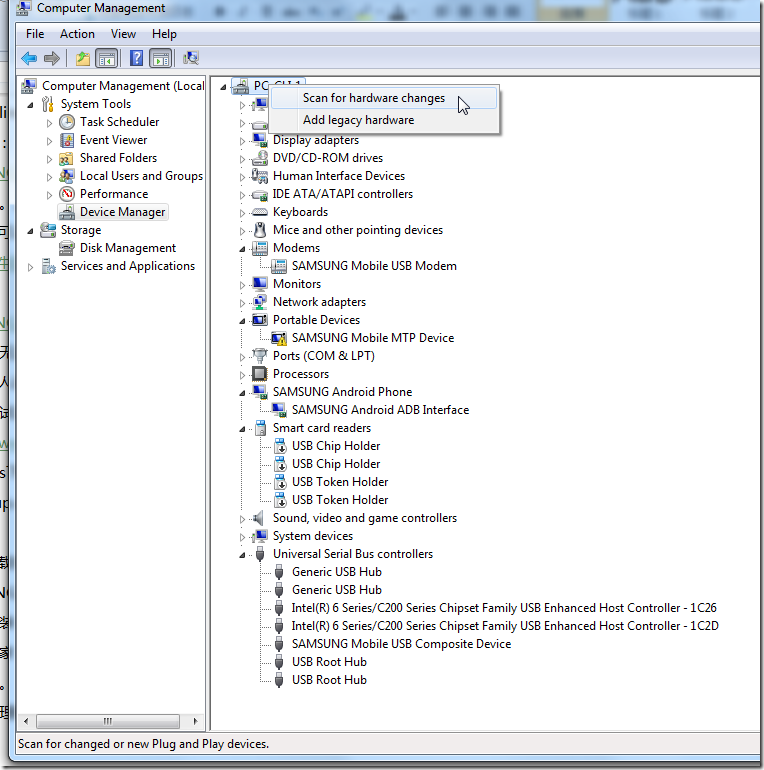
Task: Toggle the Show/Hide Action Pane icon
Action: coord(161,58)
